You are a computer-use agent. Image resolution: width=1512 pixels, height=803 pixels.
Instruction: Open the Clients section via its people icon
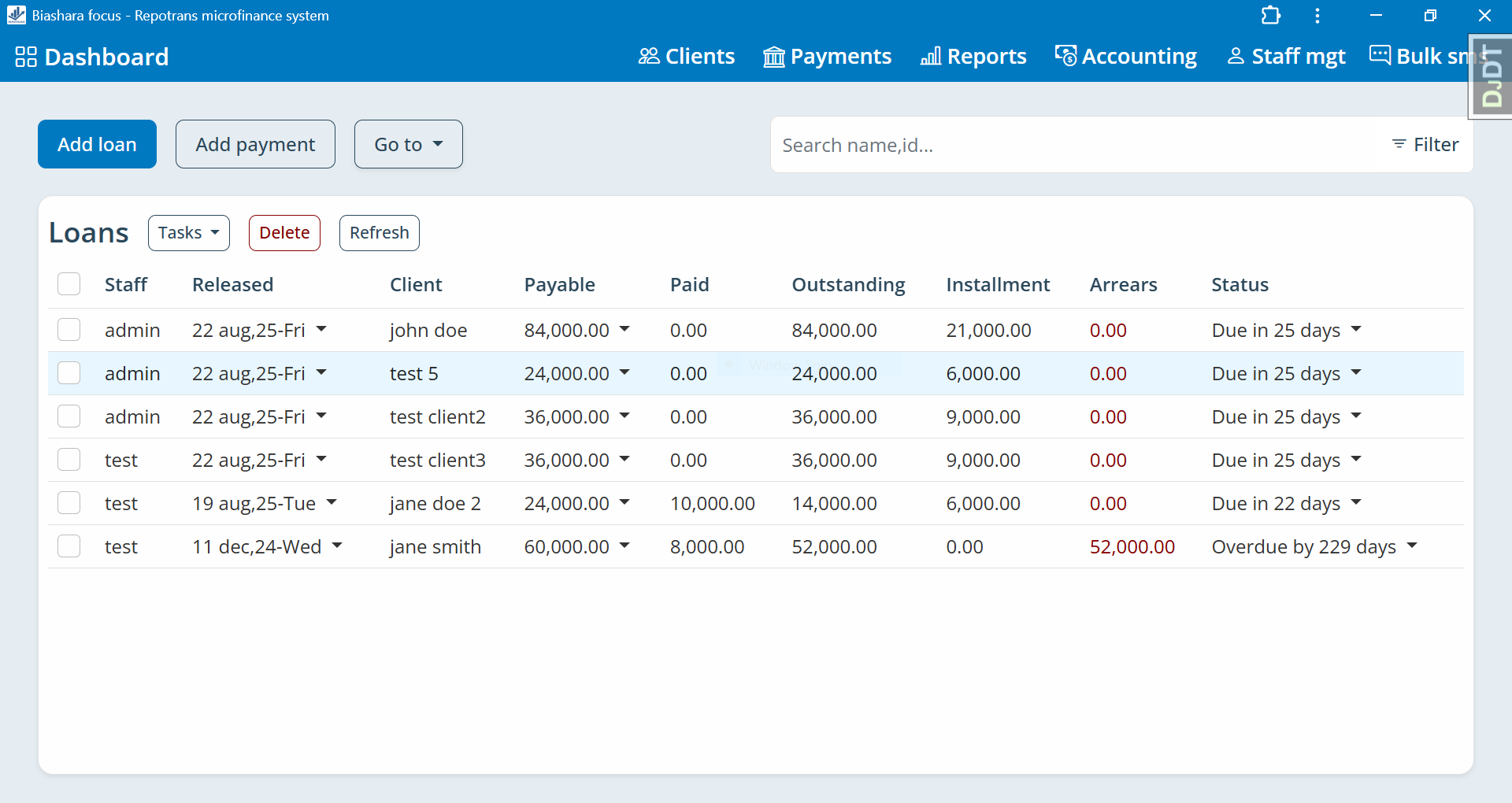[x=648, y=56]
